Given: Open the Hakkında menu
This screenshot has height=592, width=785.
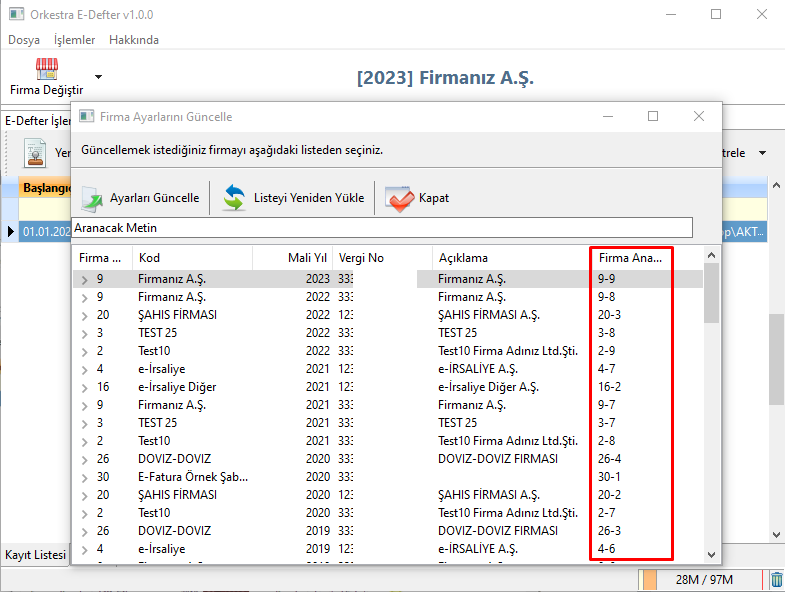Looking at the screenshot, I should click(133, 40).
